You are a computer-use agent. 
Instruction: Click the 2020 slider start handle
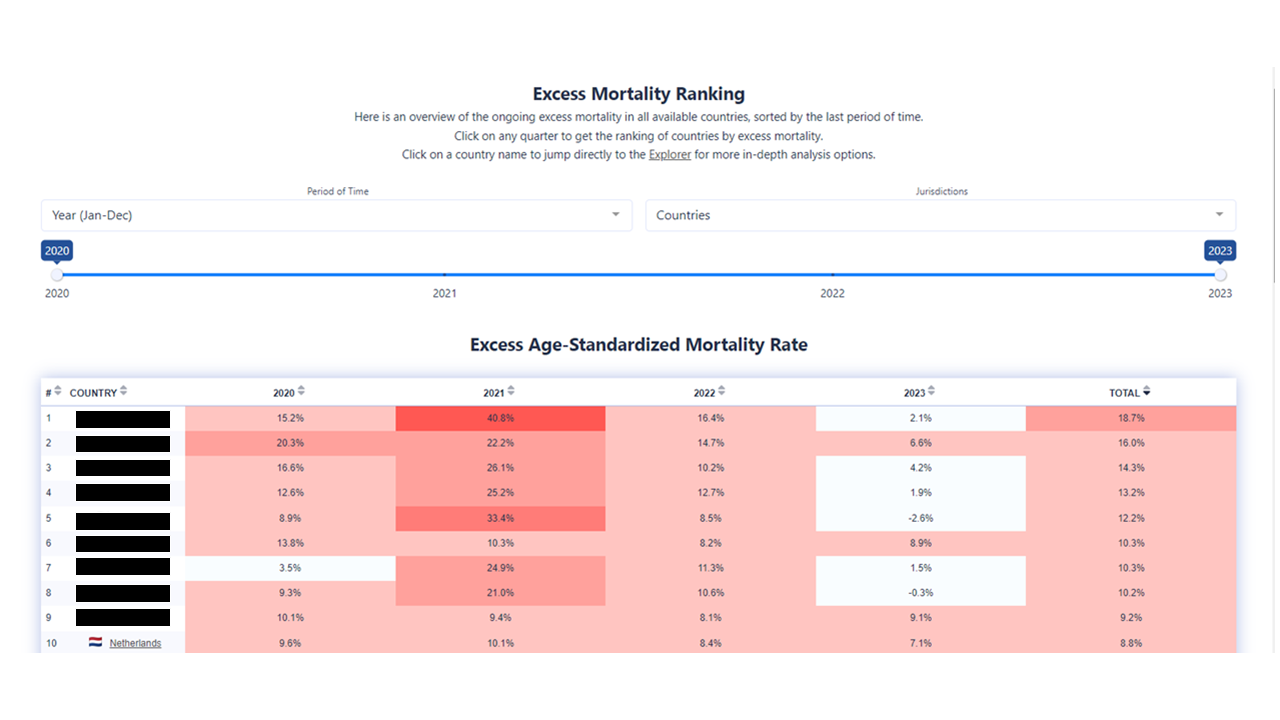57,275
